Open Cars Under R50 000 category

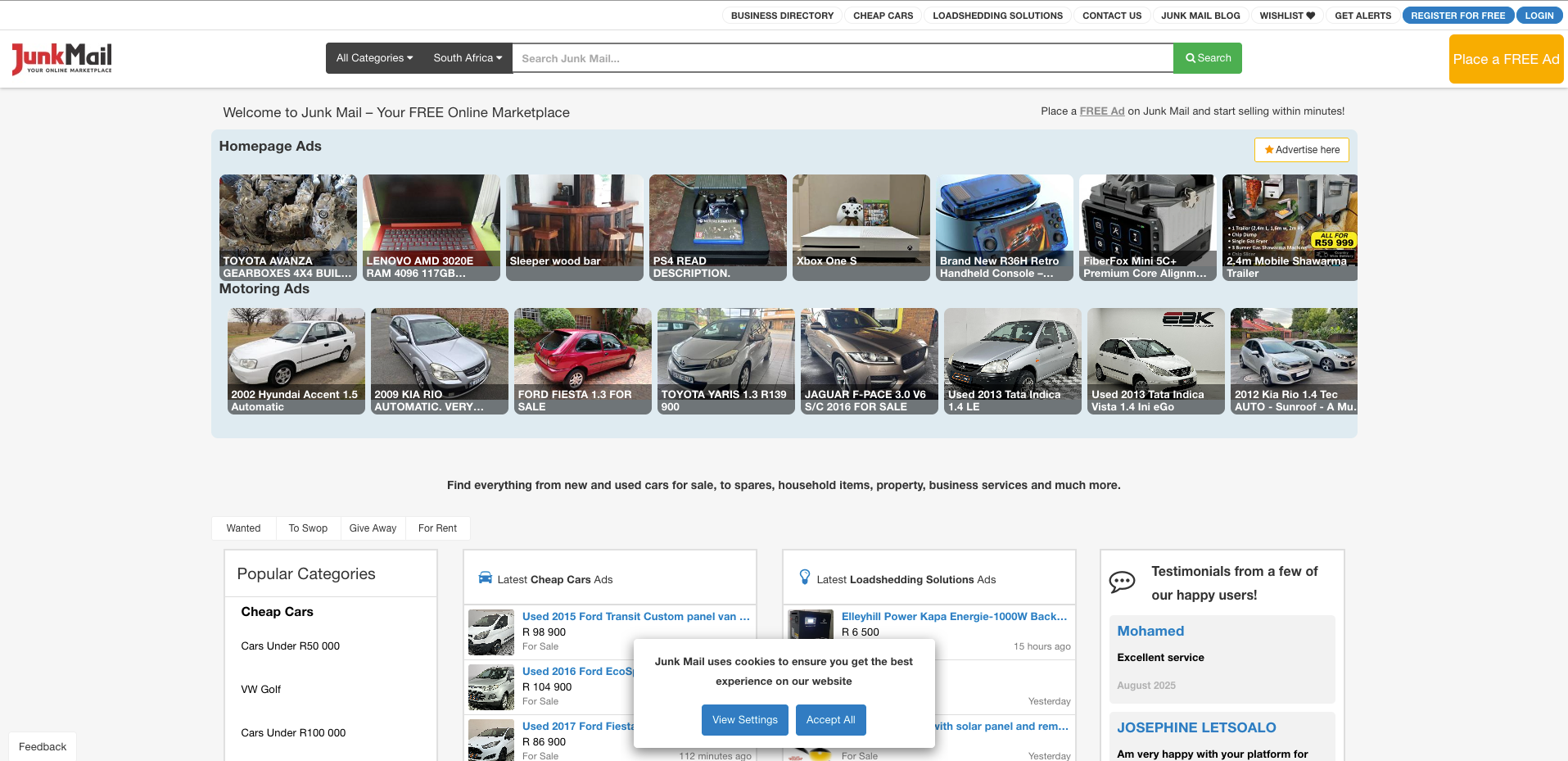(290, 646)
